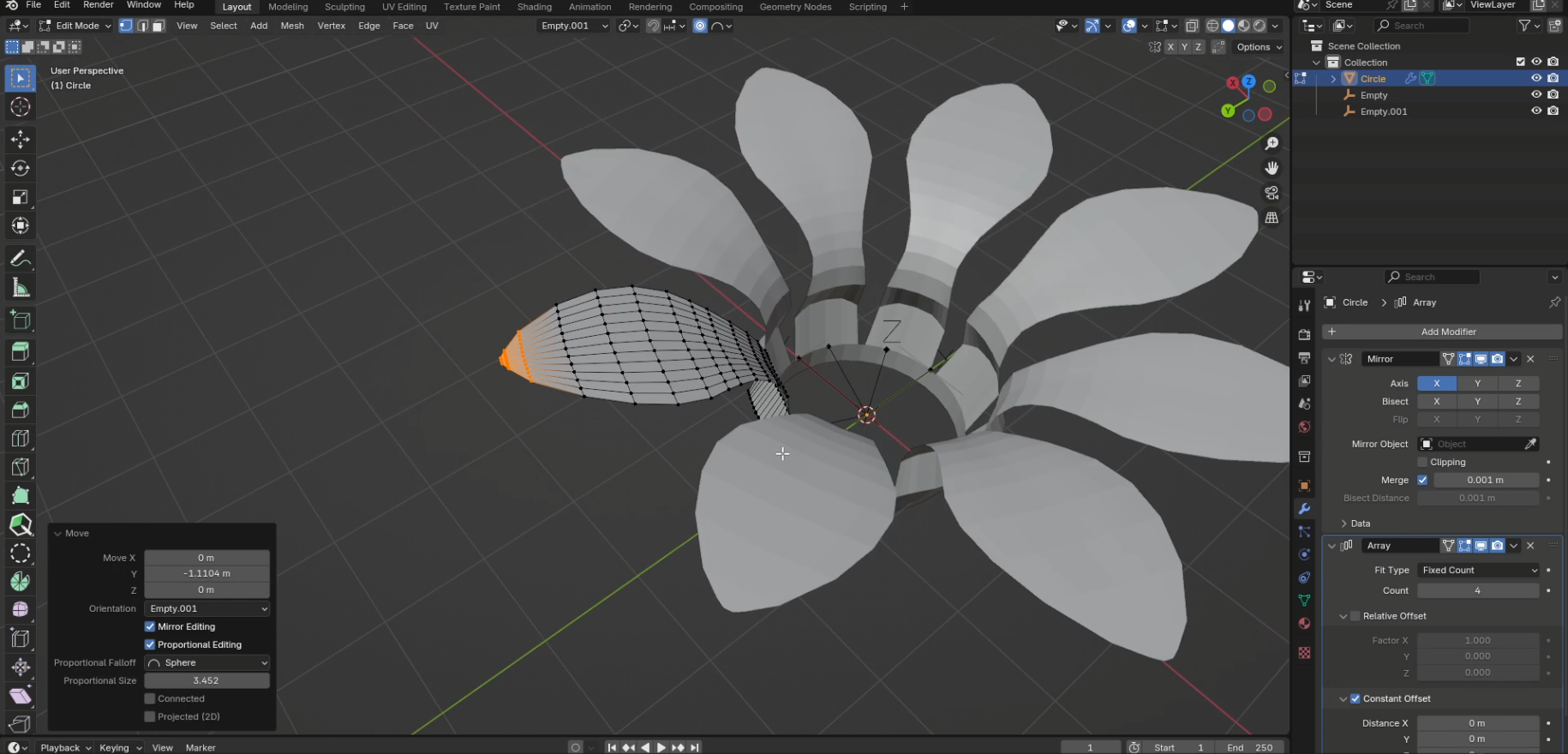Switch to the Modeling workspace tab

tap(288, 7)
